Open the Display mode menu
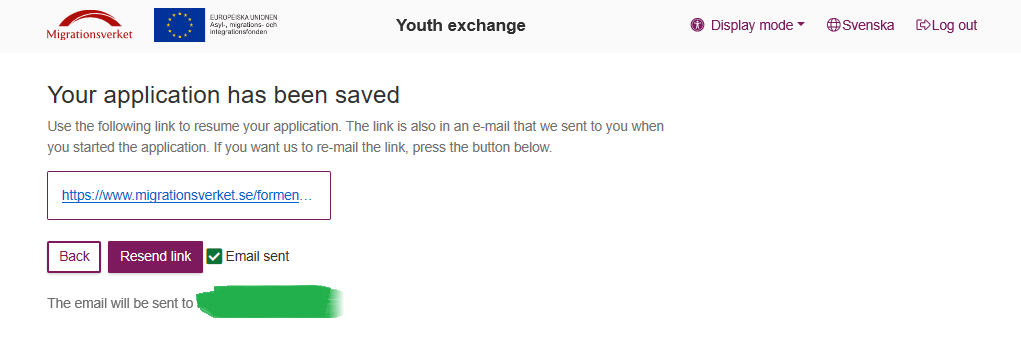The image size is (1021, 362). click(748, 25)
